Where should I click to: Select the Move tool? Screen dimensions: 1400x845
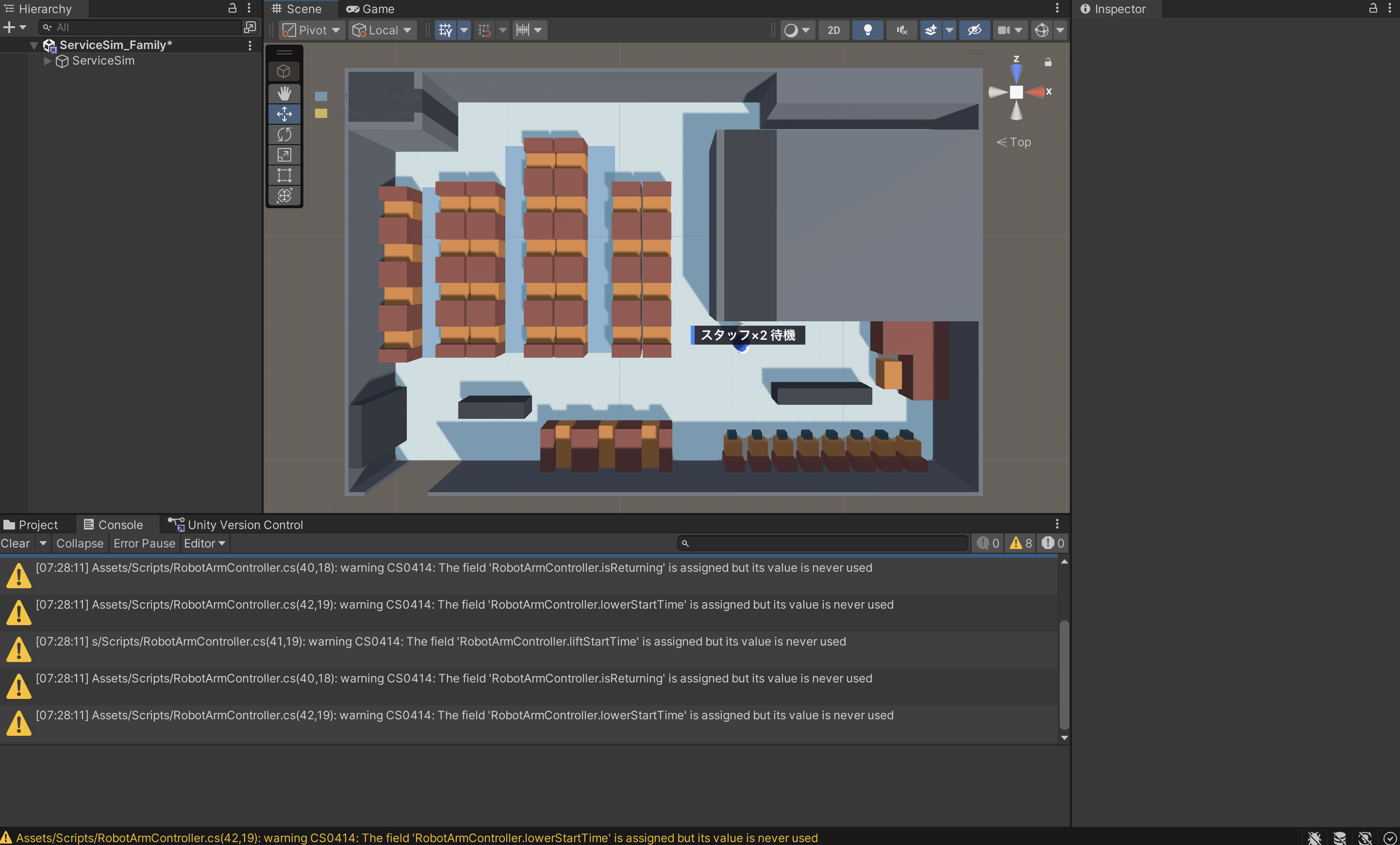point(284,114)
